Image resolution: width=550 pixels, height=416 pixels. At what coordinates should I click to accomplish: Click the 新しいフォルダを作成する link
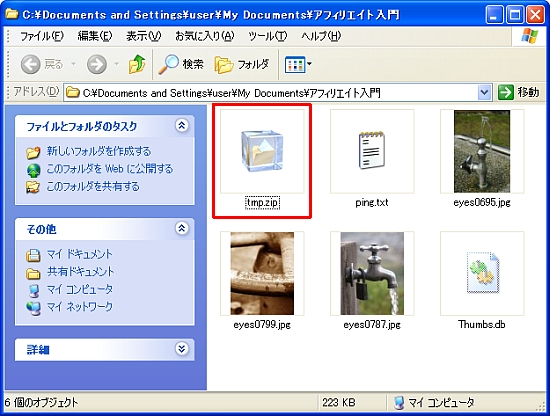99,151
